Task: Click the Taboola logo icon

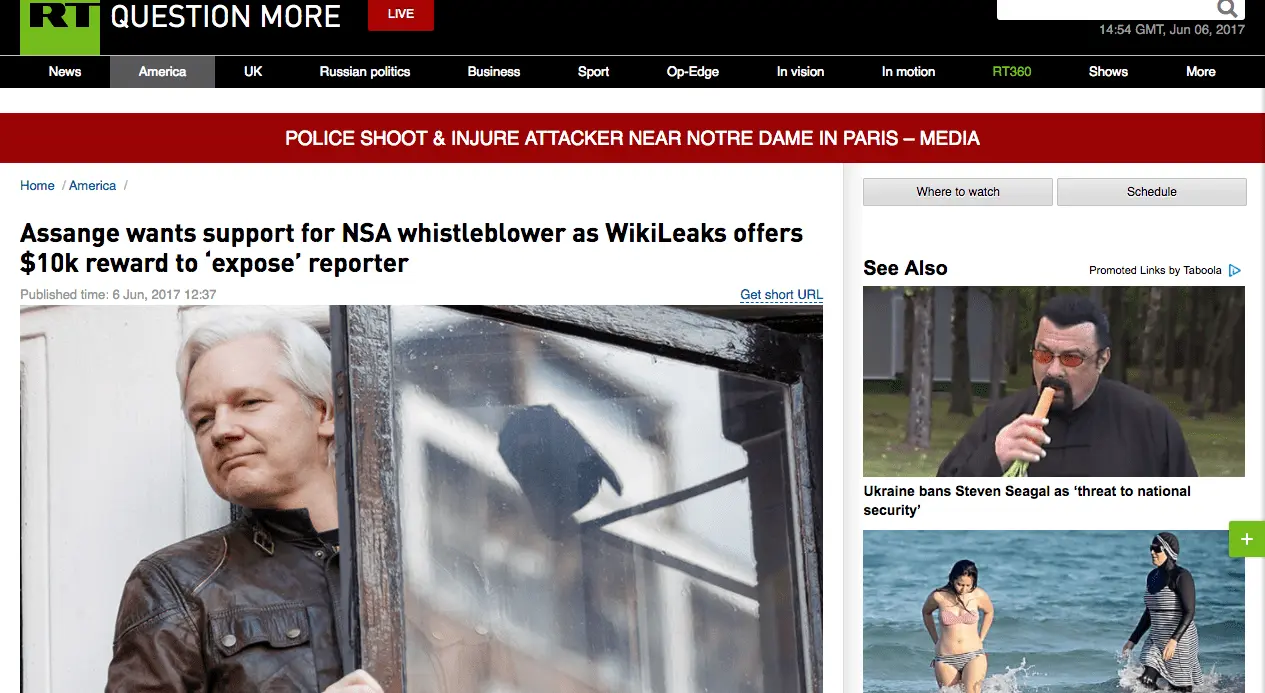Action: [1235, 270]
